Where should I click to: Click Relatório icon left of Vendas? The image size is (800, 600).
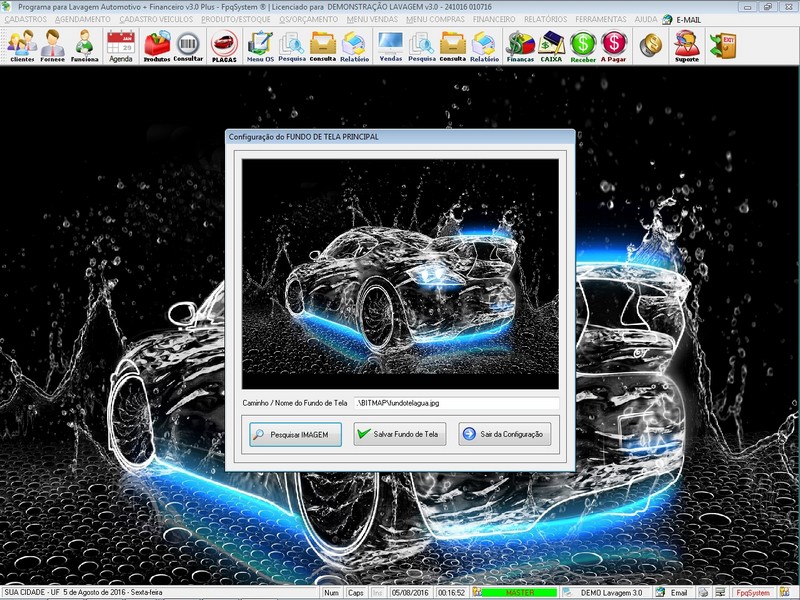[x=355, y=46]
